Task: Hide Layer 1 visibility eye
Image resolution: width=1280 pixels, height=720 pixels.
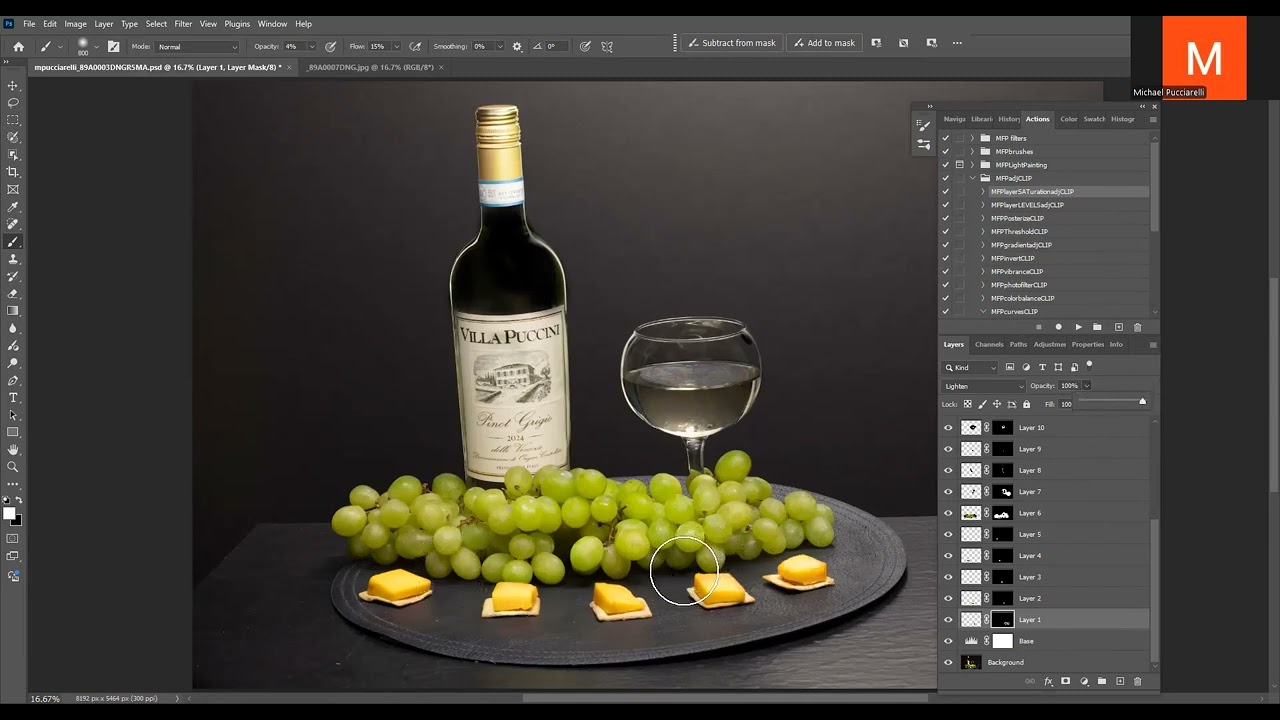Action: (x=948, y=620)
